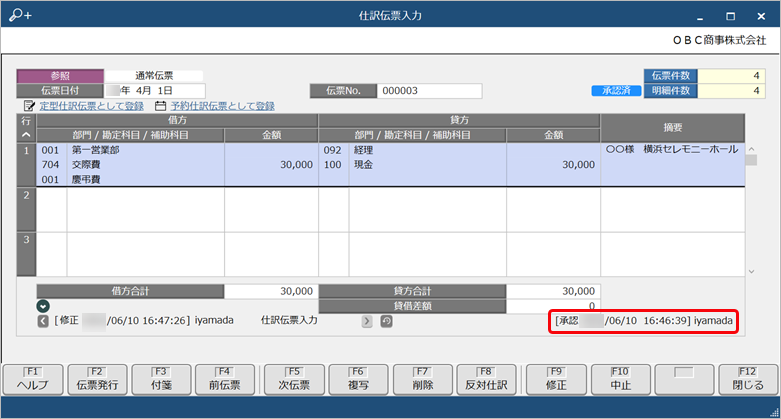
Task: Open 定型仕訳伝票として登録 link
Action: 91,106
